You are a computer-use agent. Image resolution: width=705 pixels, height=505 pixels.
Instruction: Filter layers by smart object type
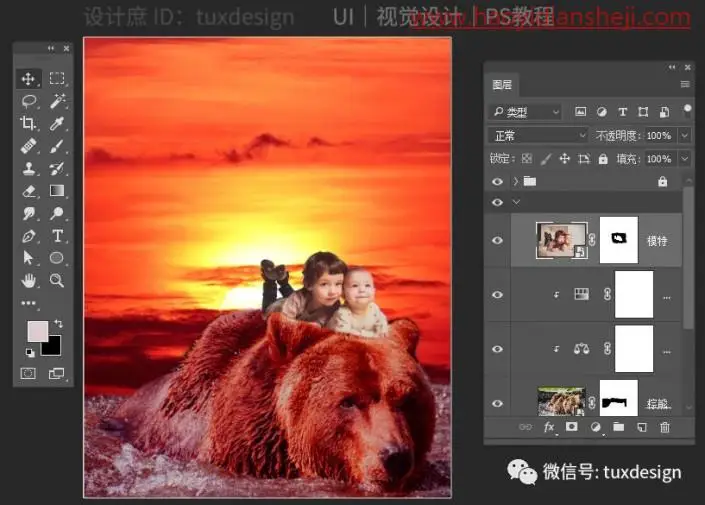tap(664, 112)
